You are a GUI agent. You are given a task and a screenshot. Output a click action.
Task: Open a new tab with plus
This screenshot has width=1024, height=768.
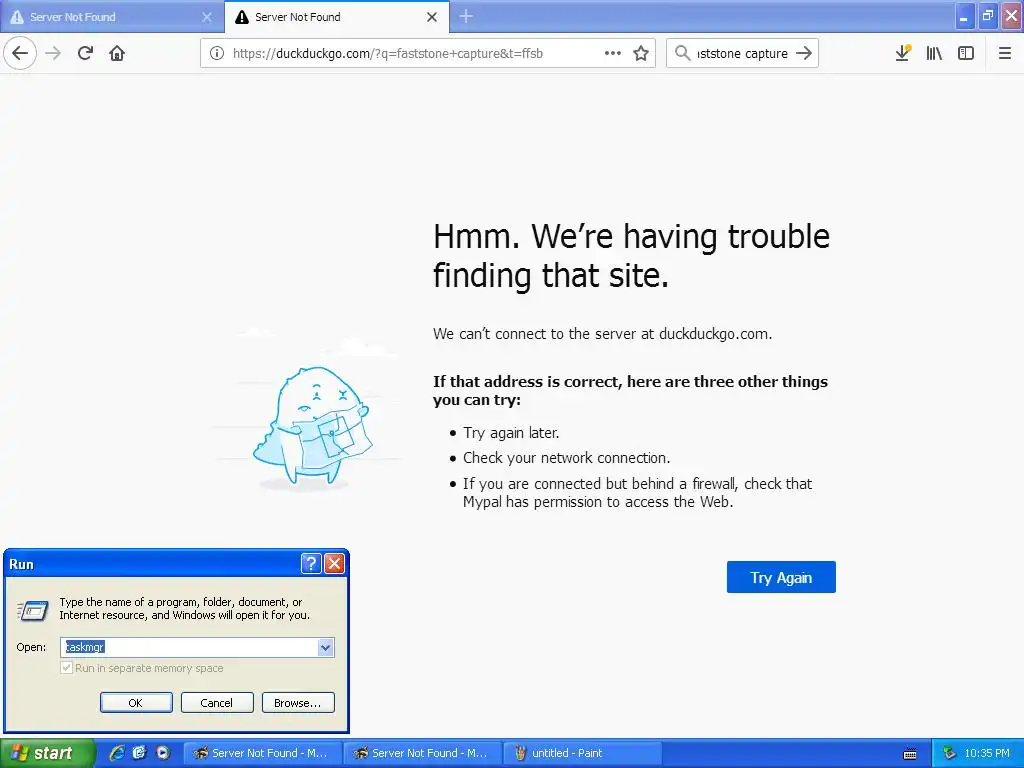pos(466,16)
